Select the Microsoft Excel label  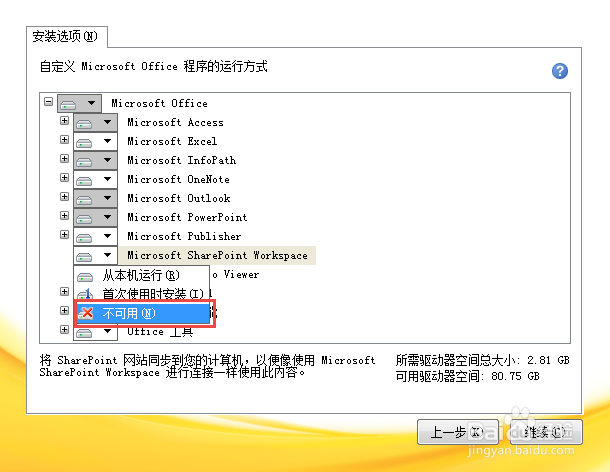point(172,142)
